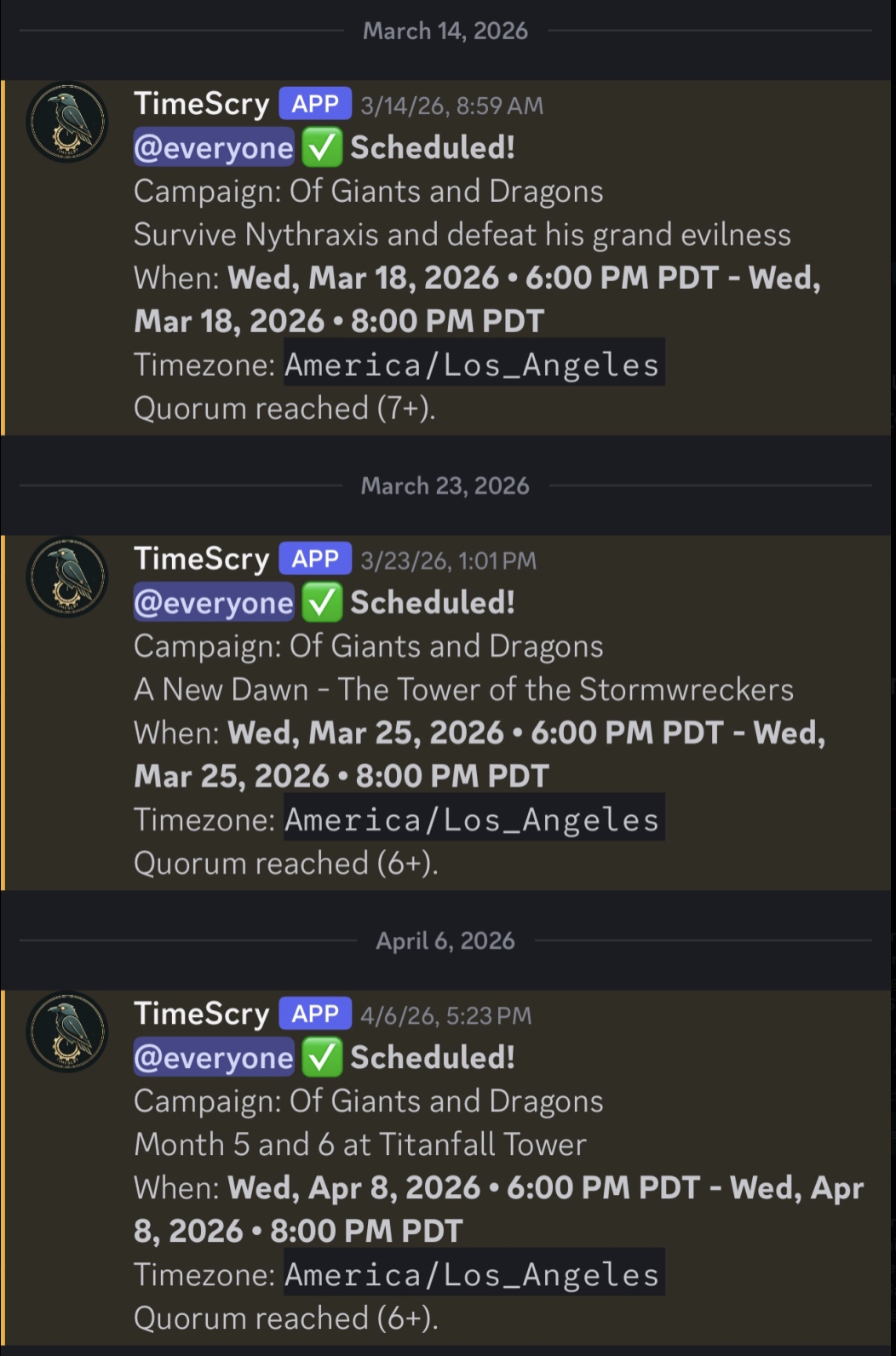Click the APP badge next to TimeScry in the top message
This screenshot has height=1356, width=896.
coord(315,103)
